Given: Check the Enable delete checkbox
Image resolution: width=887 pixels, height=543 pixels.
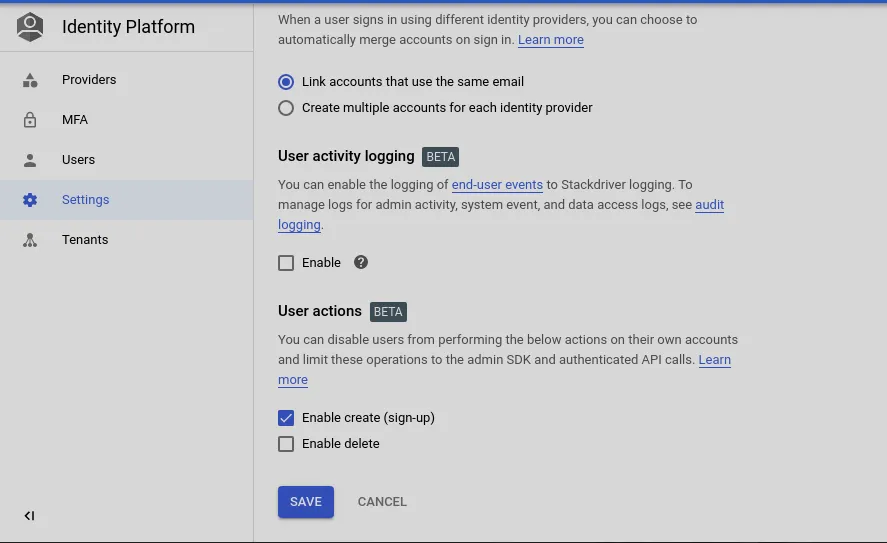Looking at the screenshot, I should [287, 444].
